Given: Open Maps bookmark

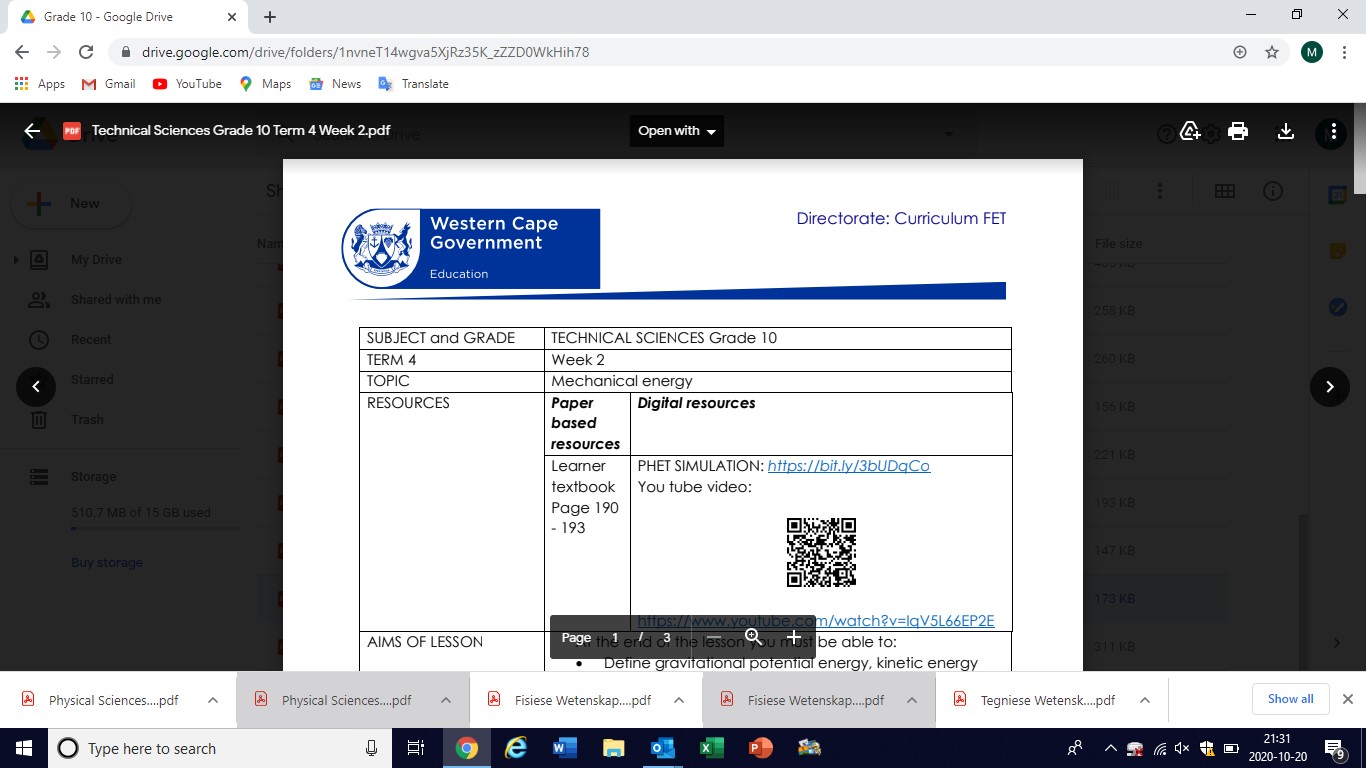Looking at the screenshot, I should 265,84.
